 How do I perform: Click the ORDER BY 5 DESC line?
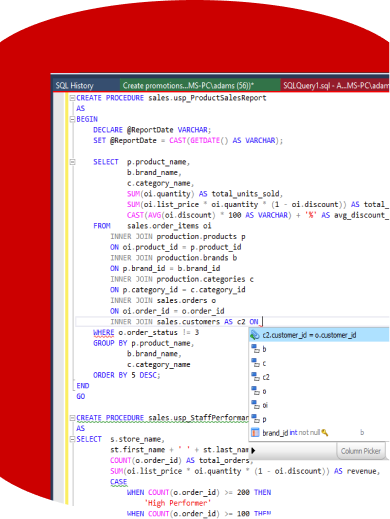(127, 375)
